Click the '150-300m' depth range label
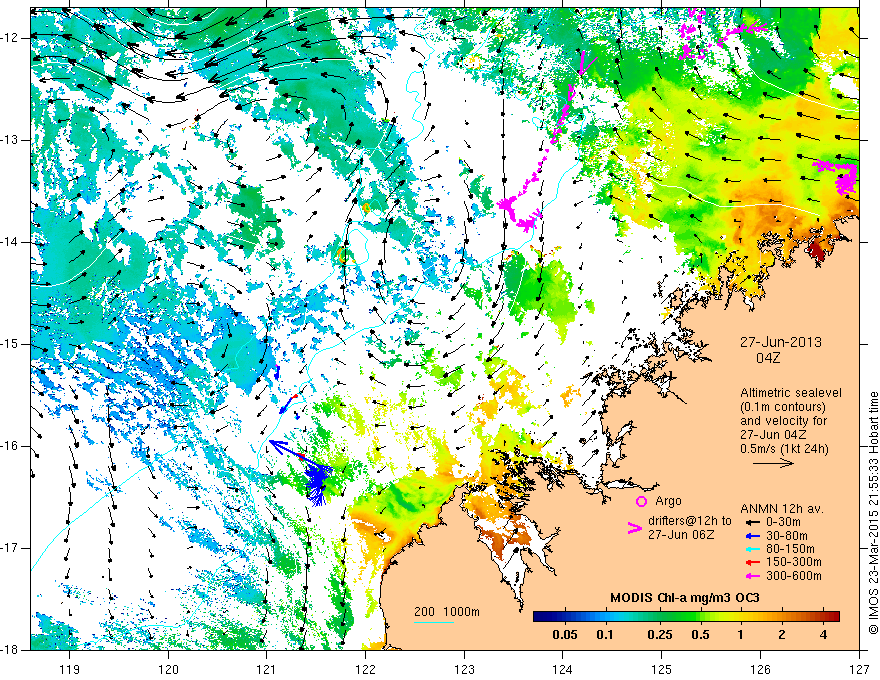The width and height of the screenshot is (880, 680). click(x=794, y=563)
